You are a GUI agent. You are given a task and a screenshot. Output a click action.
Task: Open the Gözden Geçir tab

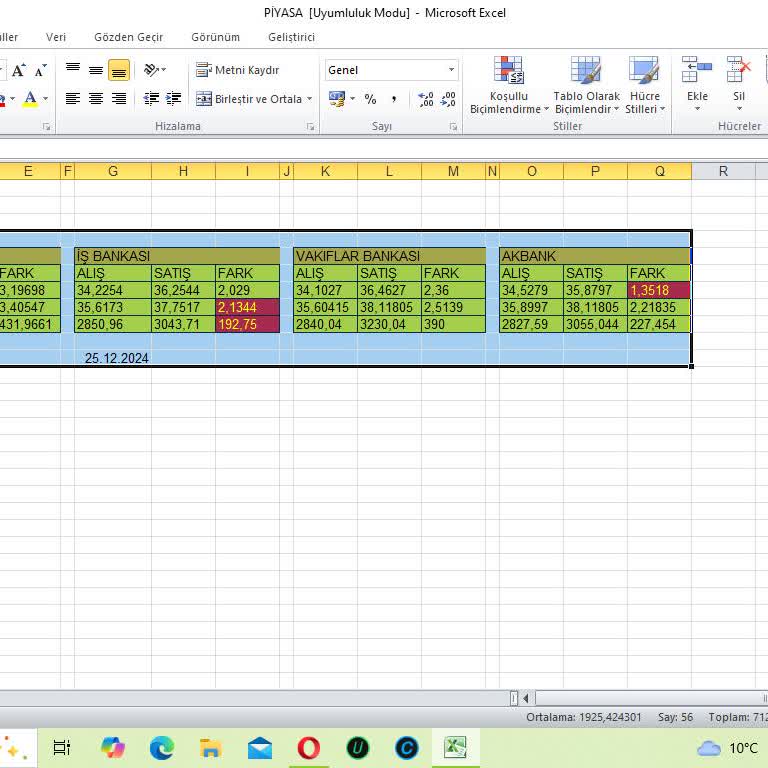(128, 37)
